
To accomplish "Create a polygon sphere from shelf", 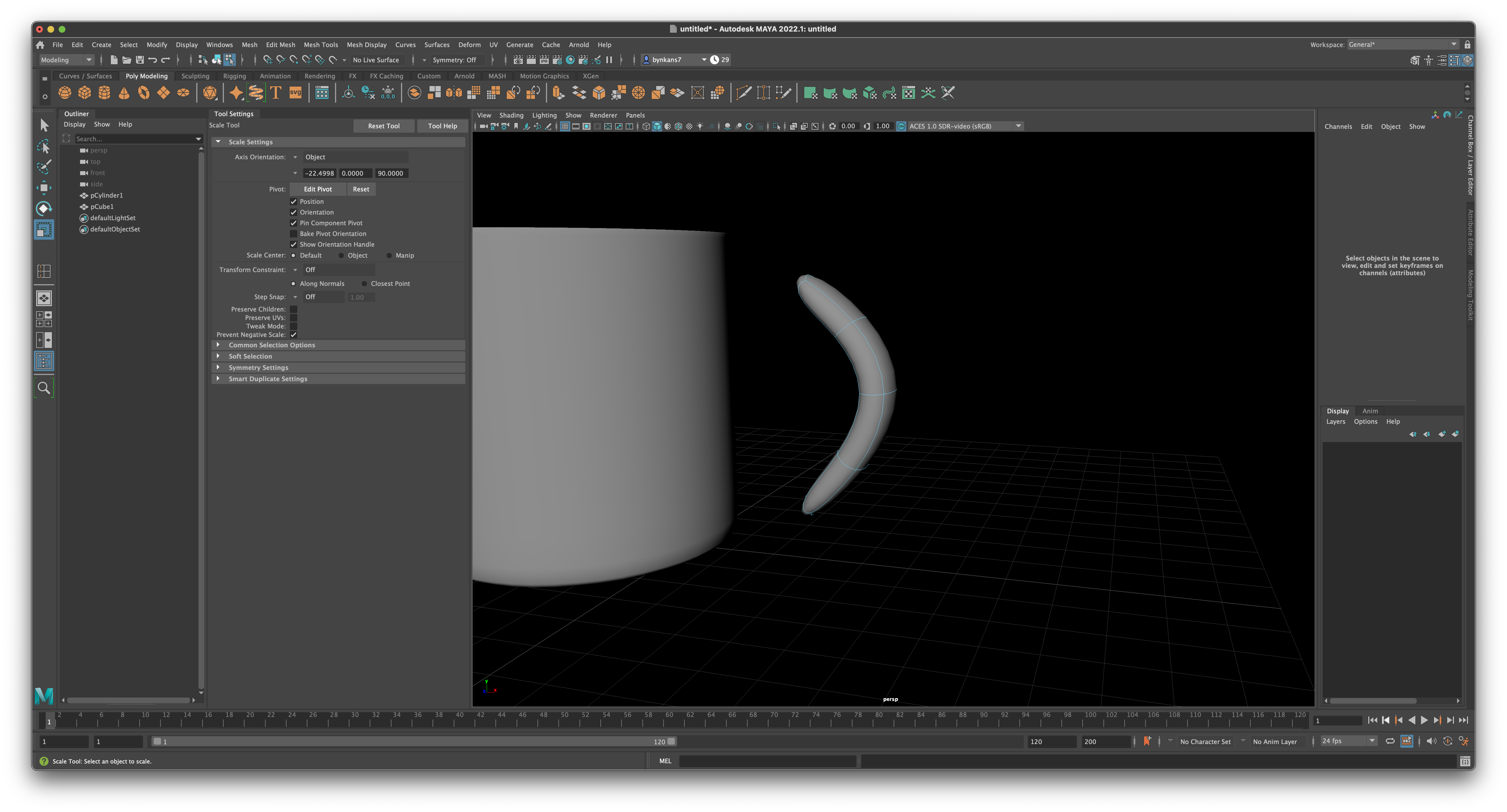I will [65, 93].
